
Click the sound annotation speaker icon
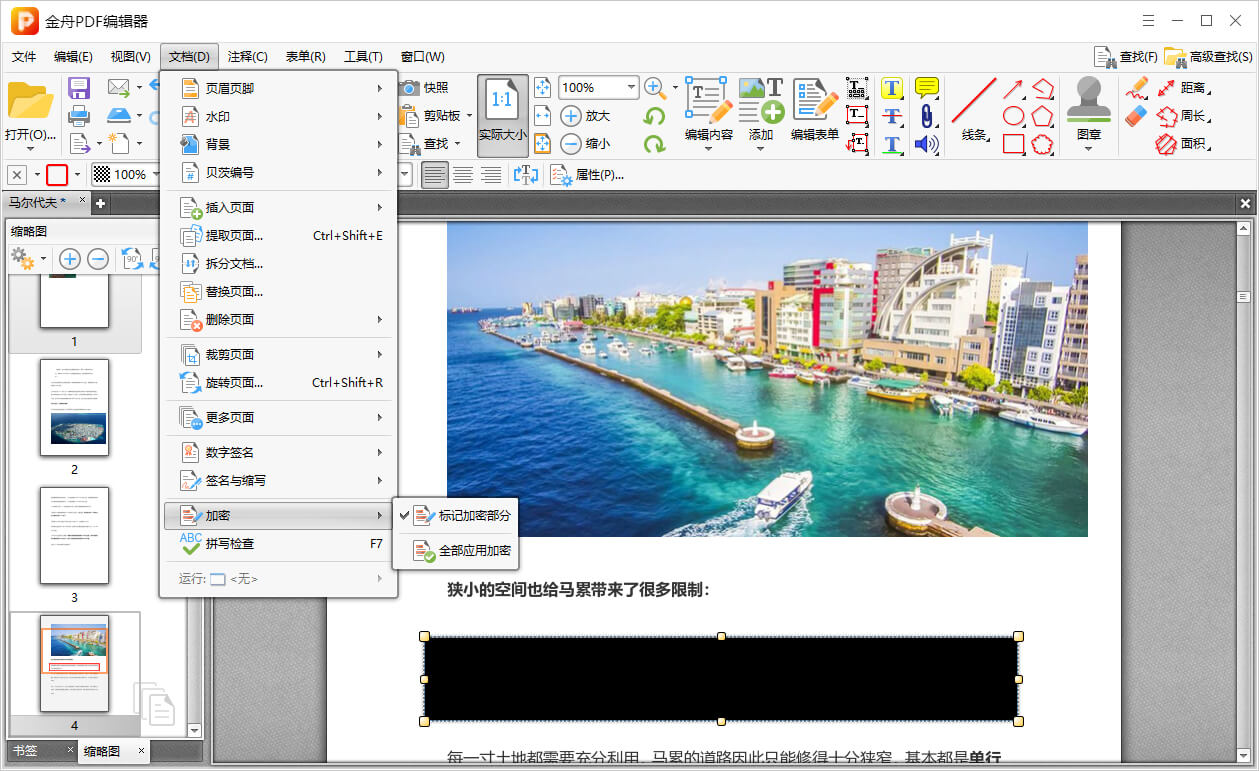point(926,144)
